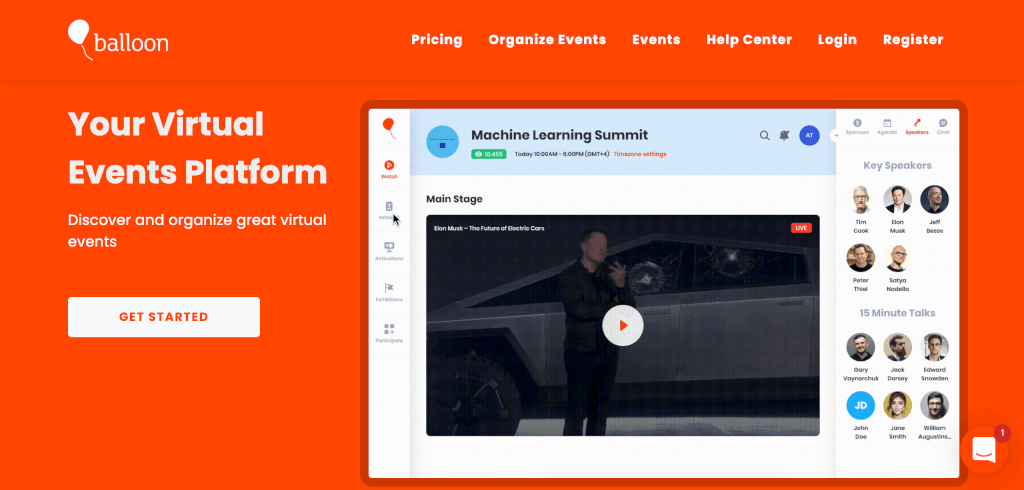Click the Key Speakers heading
The image size is (1024, 490).
click(897, 165)
